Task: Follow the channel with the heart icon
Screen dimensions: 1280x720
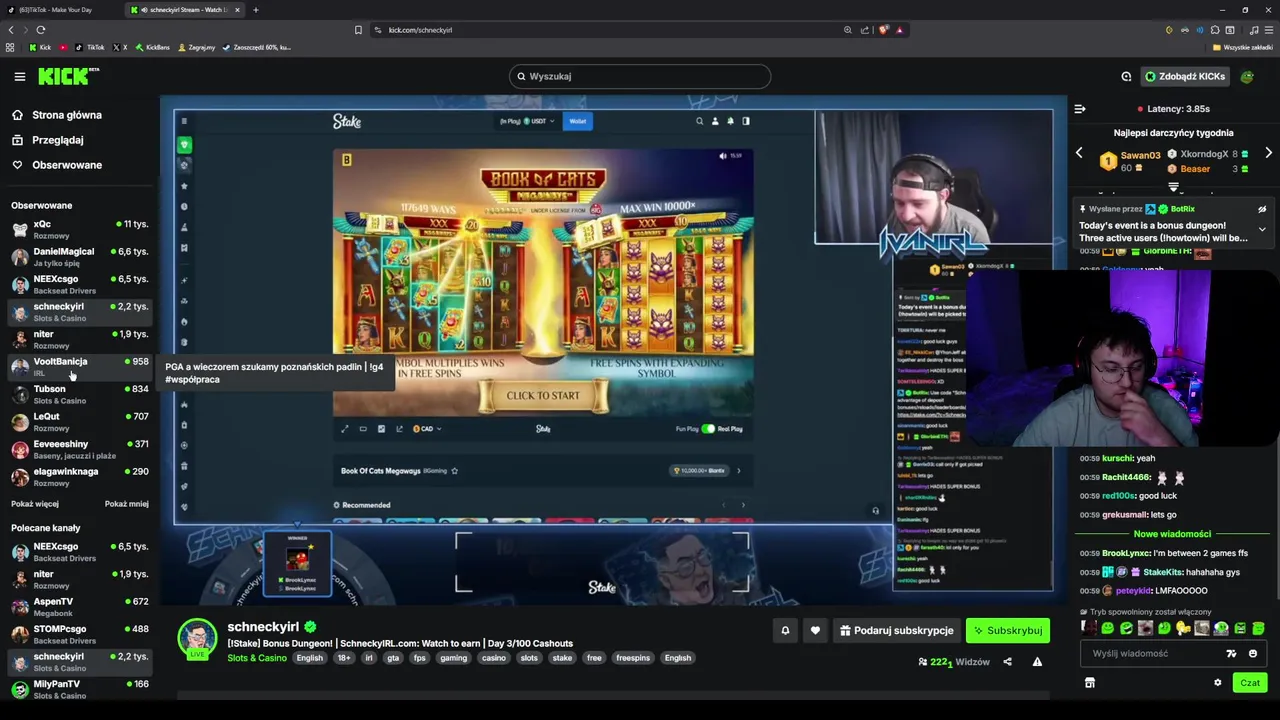Action: (x=815, y=630)
